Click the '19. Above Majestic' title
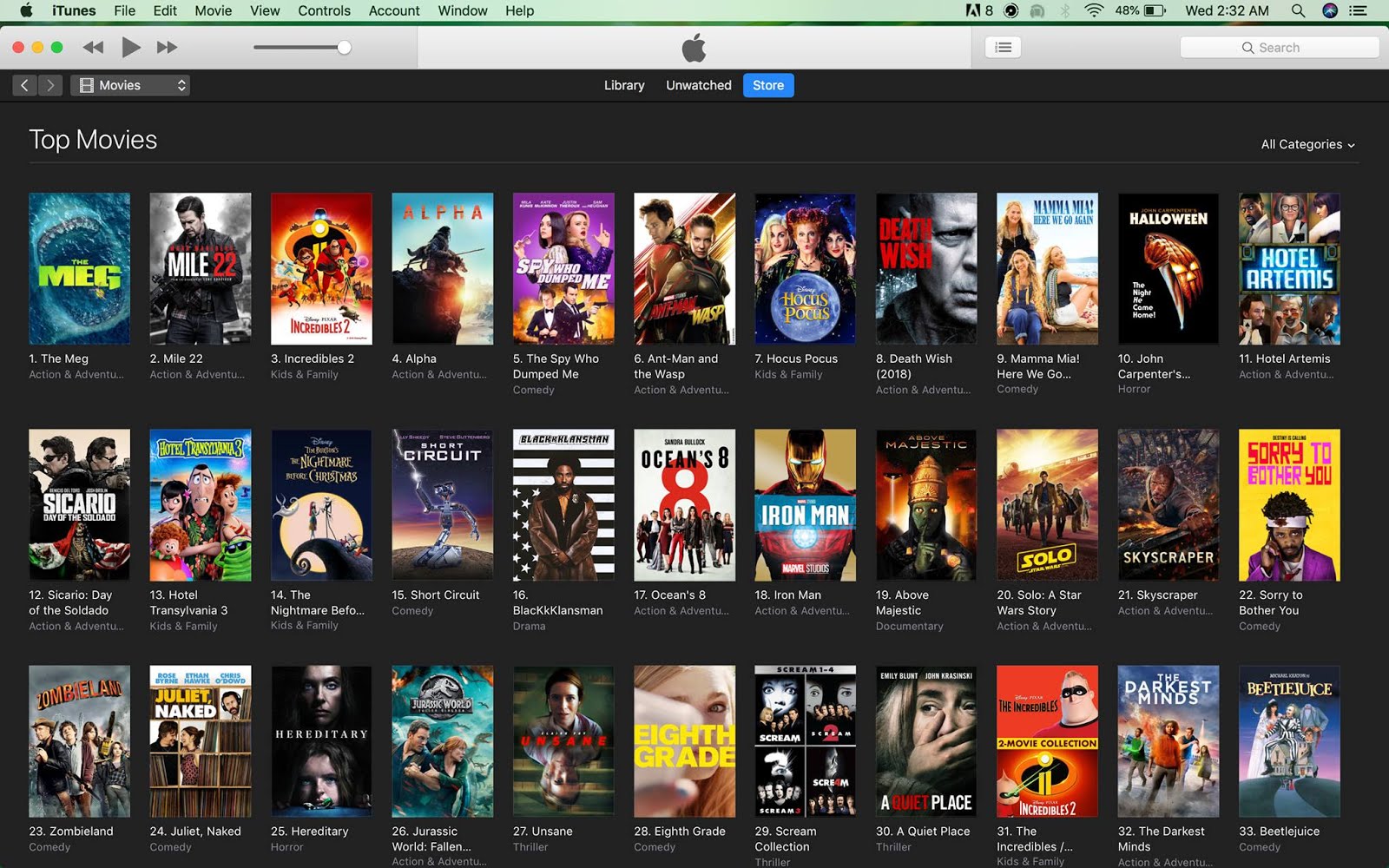 [902, 602]
